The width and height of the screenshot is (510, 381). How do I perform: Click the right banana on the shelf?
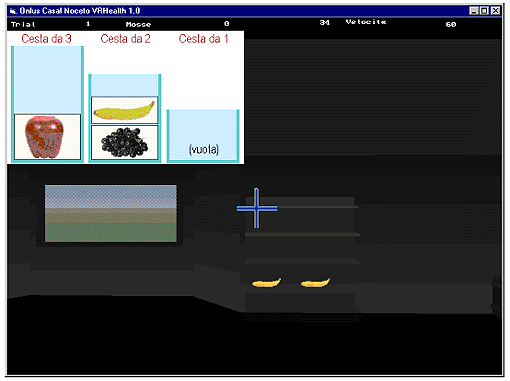tap(315, 283)
